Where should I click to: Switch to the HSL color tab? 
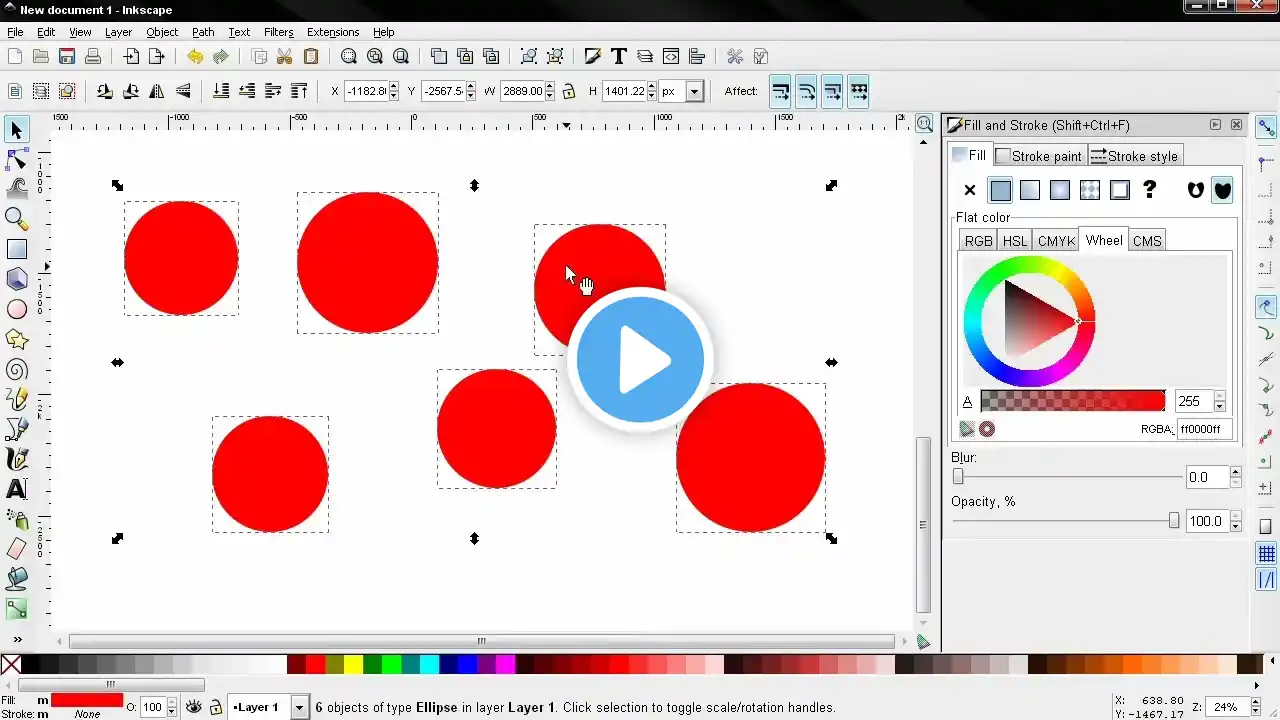coord(1015,241)
